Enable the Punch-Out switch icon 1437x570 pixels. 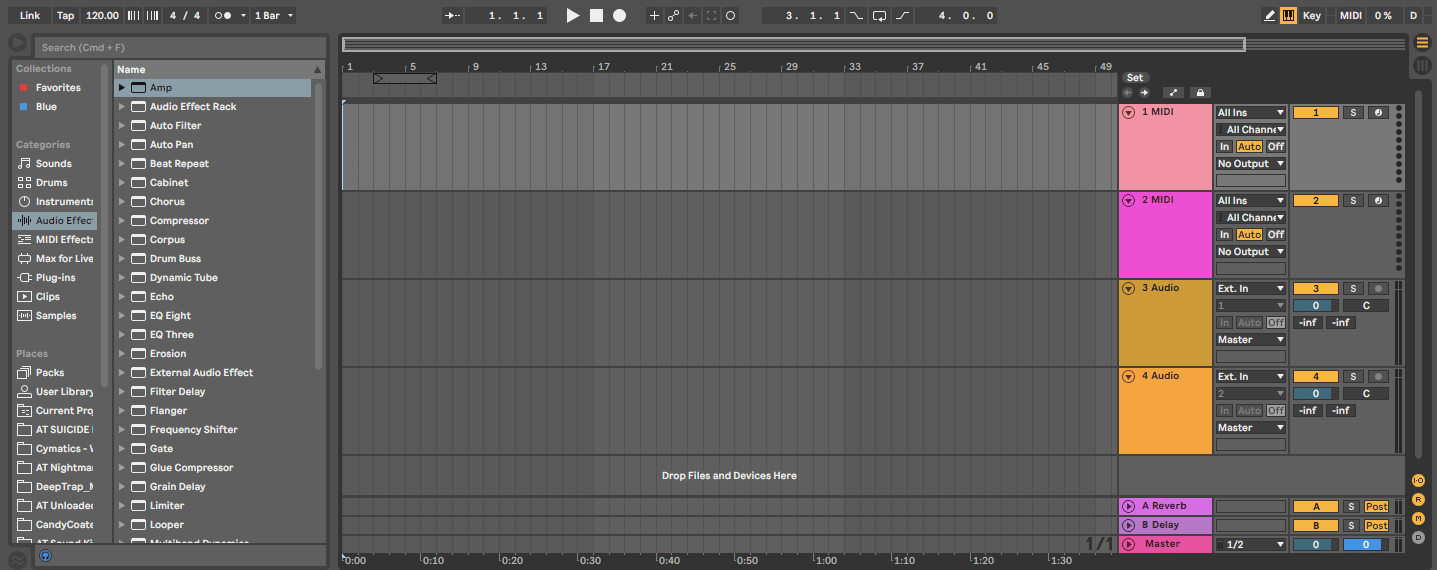(902, 15)
